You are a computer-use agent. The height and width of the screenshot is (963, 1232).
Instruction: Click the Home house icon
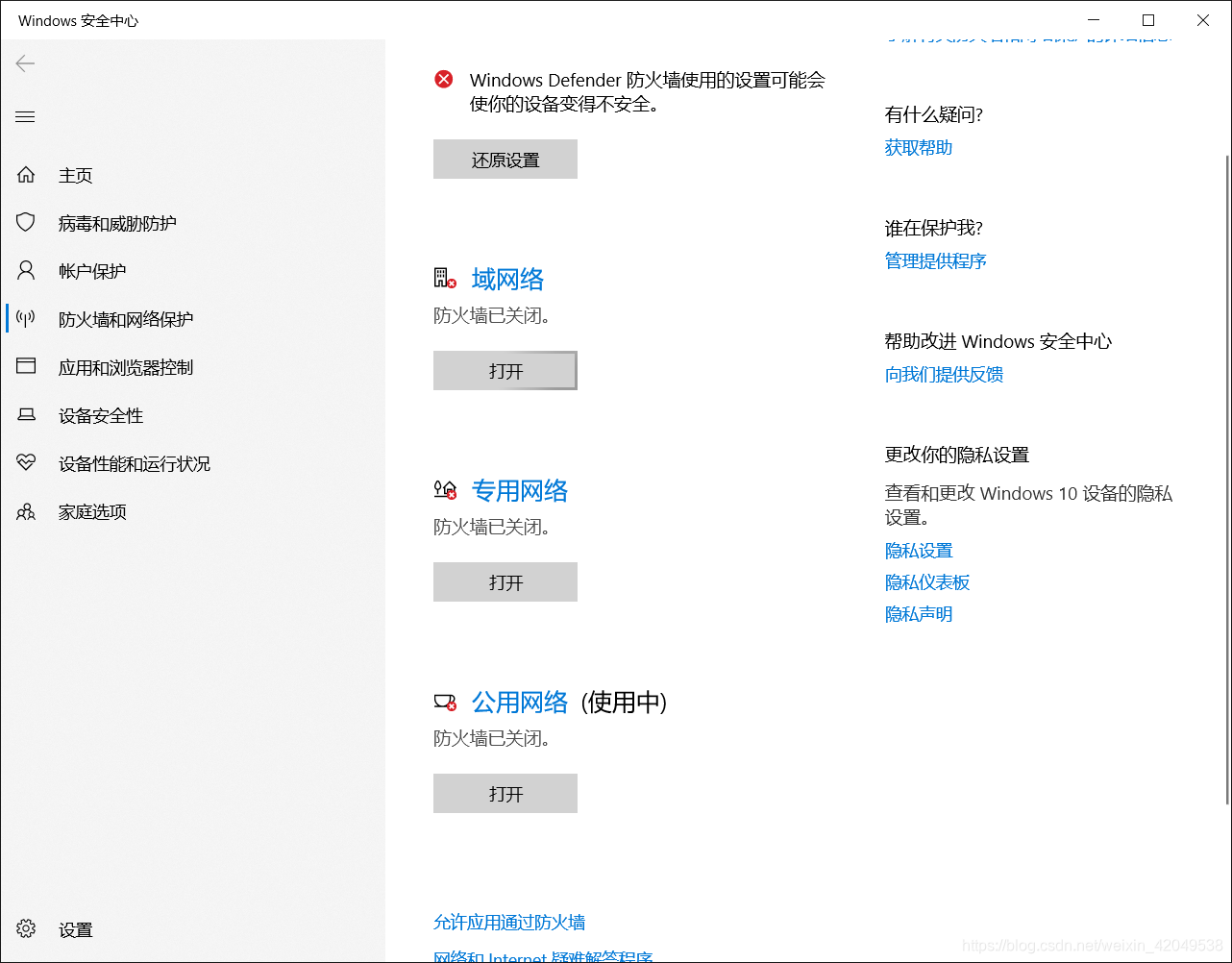coord(26,175)
